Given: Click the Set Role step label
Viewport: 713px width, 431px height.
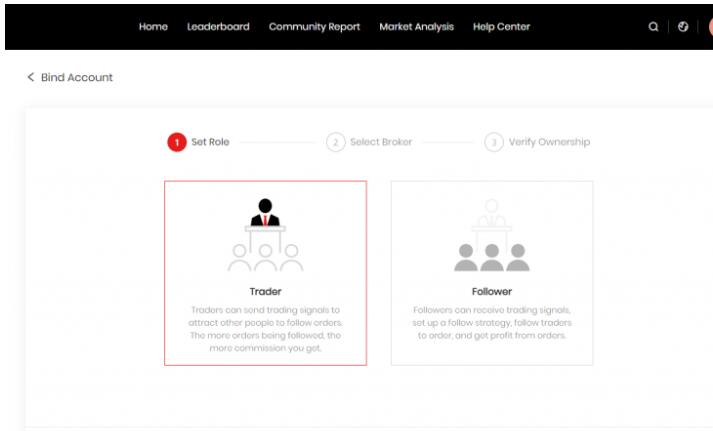Looking at the screenshot, I should (x=210, y=142).
